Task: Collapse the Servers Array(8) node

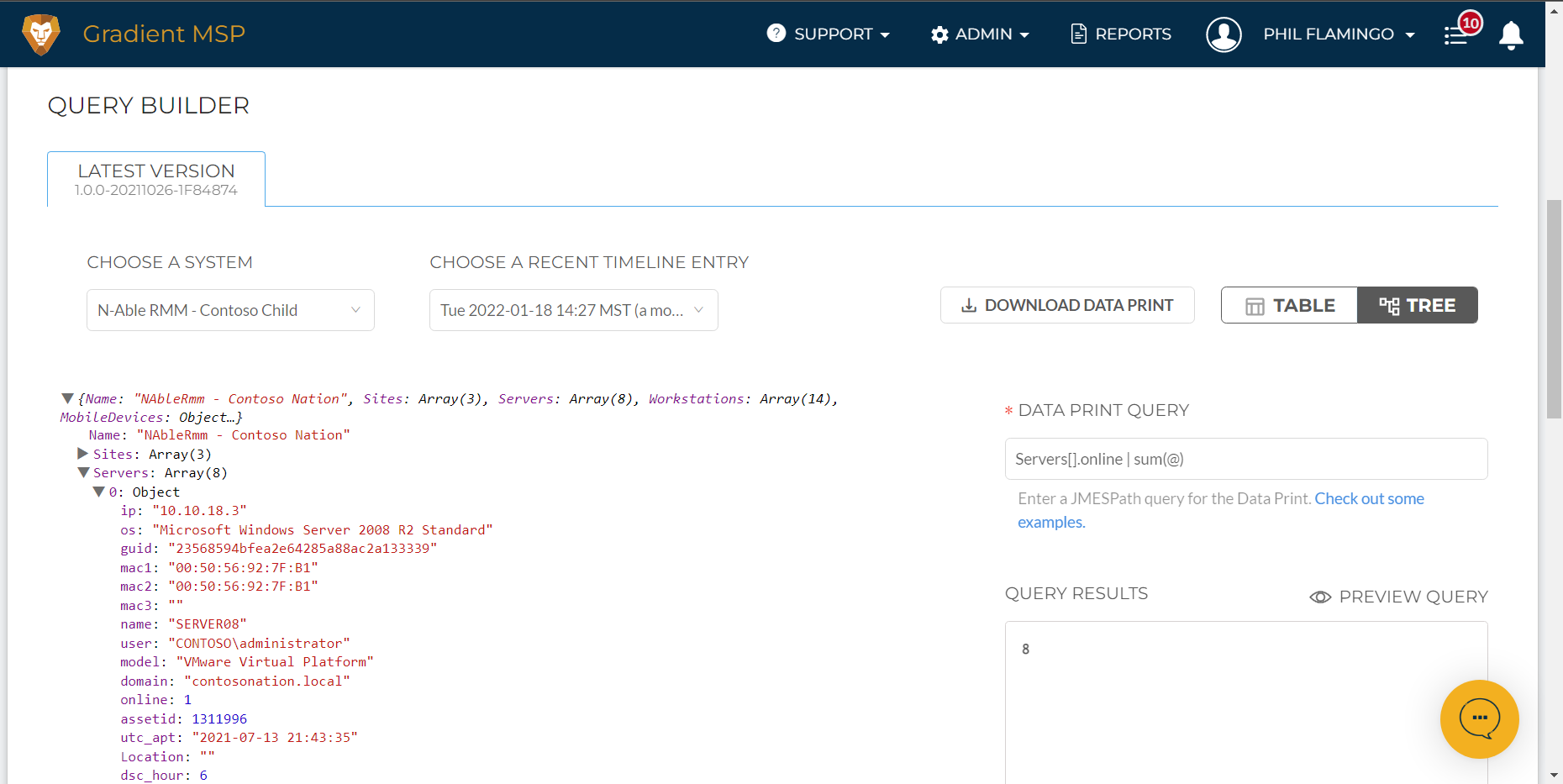Action: [83, 472]
